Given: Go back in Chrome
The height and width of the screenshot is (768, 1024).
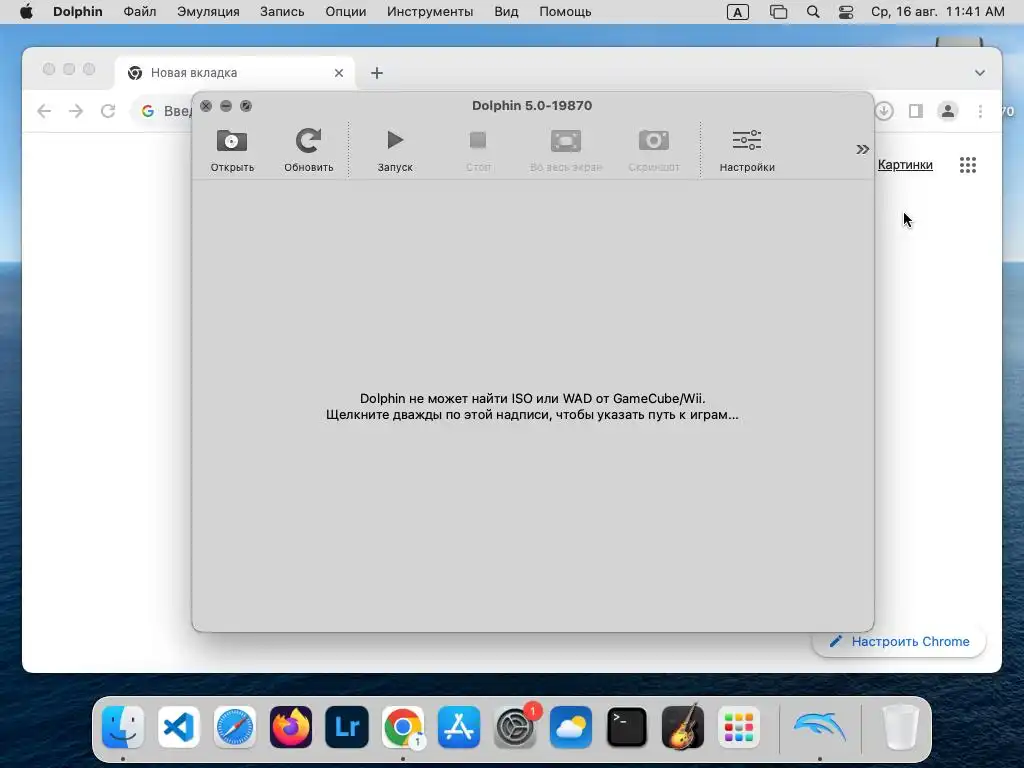Looking at the screenshot, I should (x=44, y=111).
